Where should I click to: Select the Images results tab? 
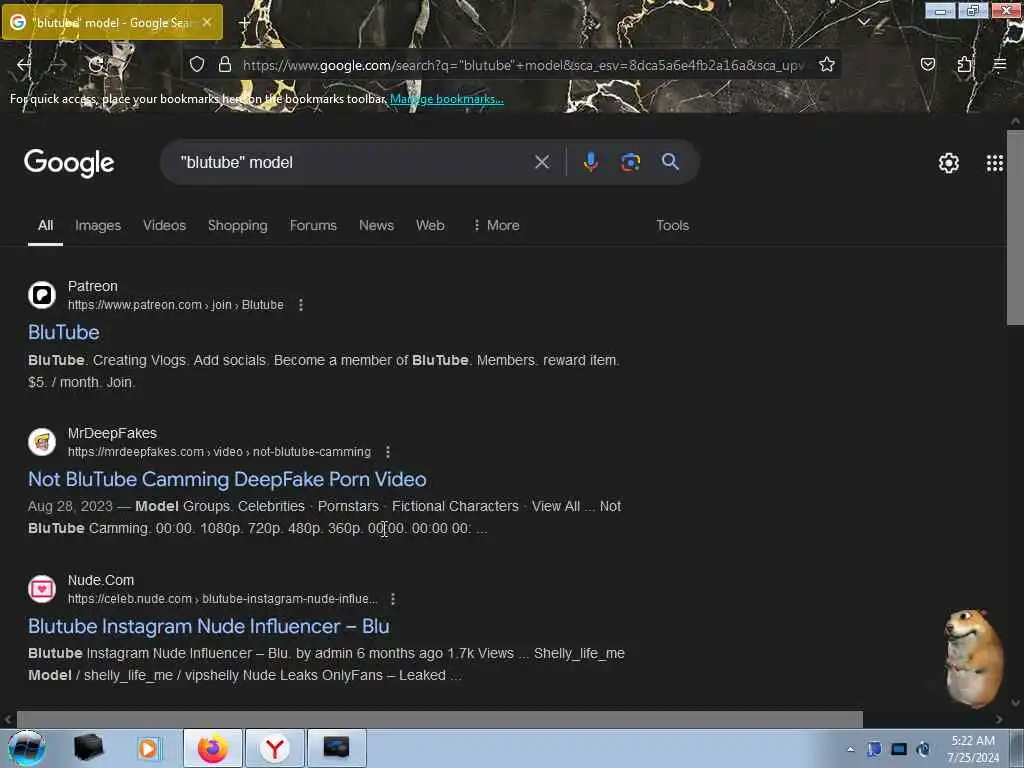click(x=98, y=225)
